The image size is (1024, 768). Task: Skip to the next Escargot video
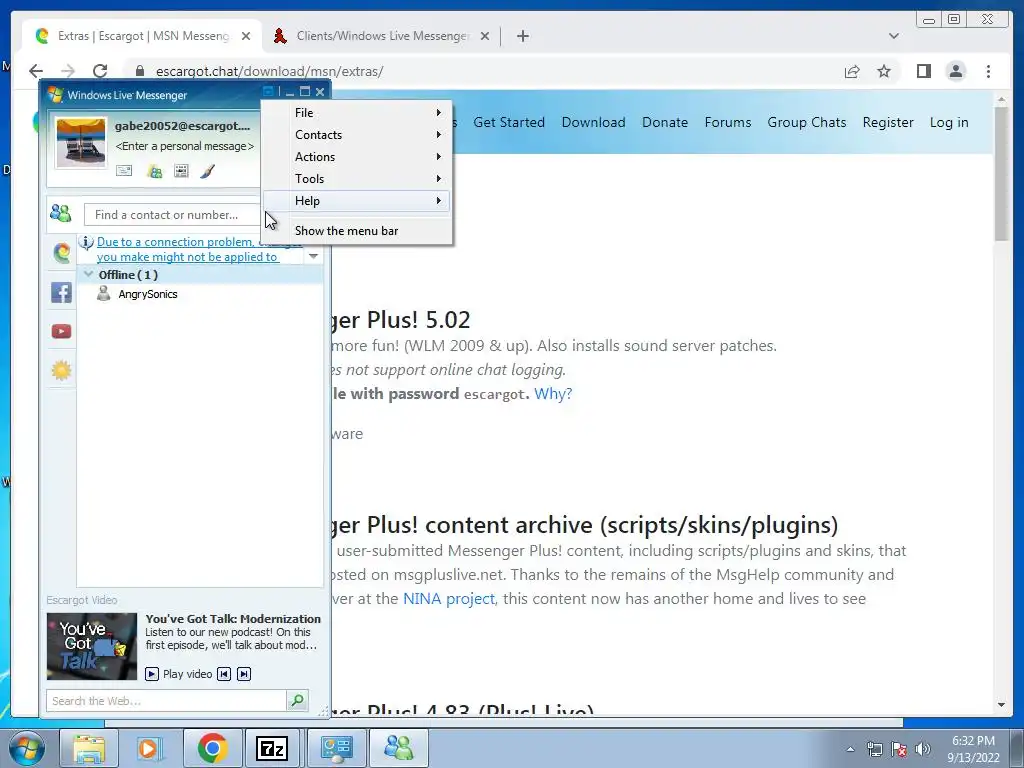pos(244,674)
